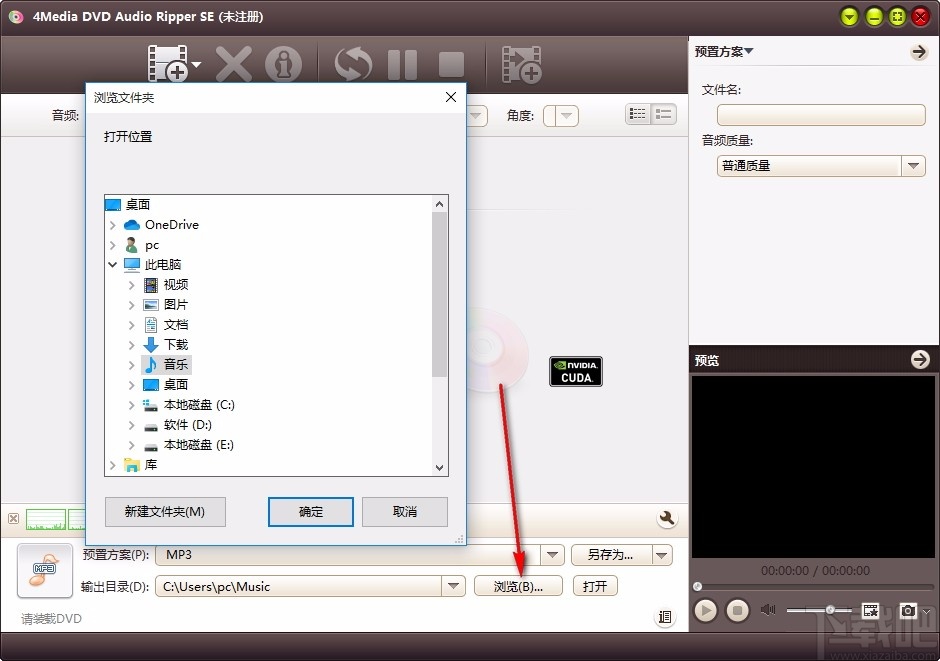This screenshot has width=940, height=661.
Task: Click the 新建文件夹(M) button
Action: pyautogui.click(x=164, y=511)
